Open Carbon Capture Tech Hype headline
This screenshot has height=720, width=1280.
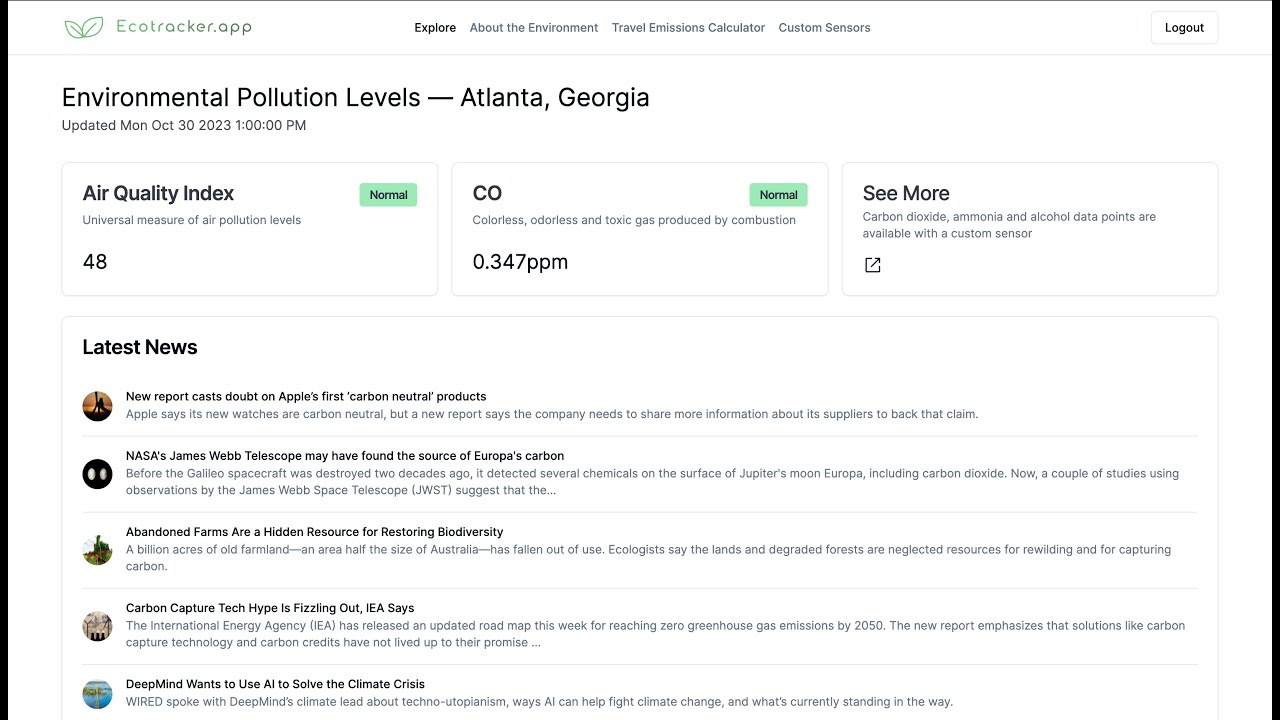[x=270, y=608]
